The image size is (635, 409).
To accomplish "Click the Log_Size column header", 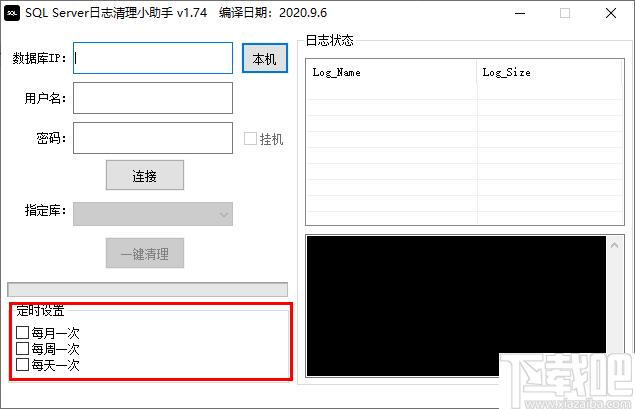I will point(550,72).
